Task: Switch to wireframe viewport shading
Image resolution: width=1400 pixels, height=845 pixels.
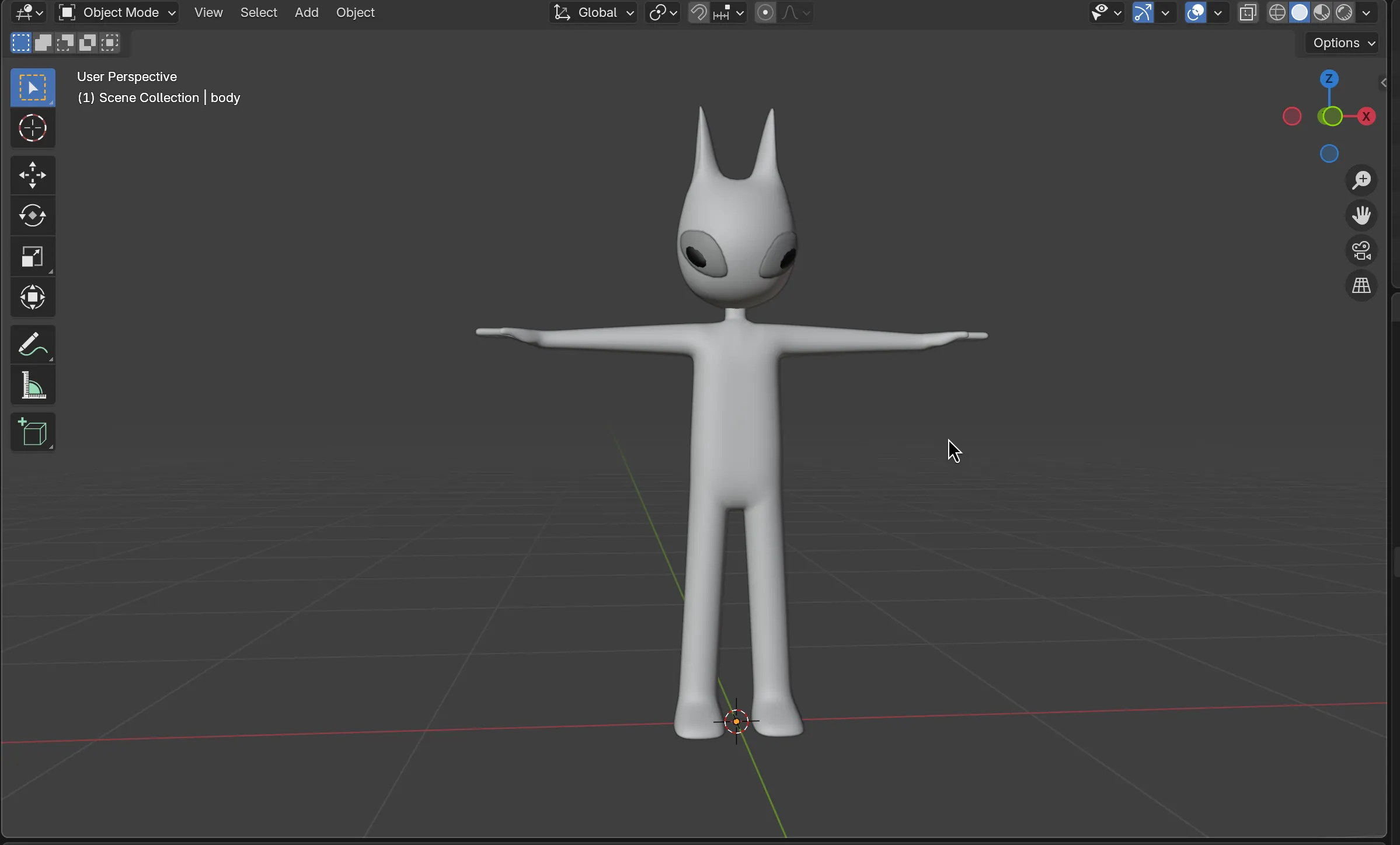Action: tap(1277, 12)
